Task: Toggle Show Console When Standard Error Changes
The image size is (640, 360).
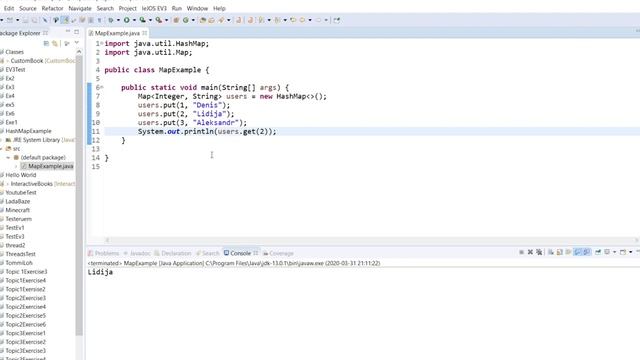Action: [x=587, y=252]
